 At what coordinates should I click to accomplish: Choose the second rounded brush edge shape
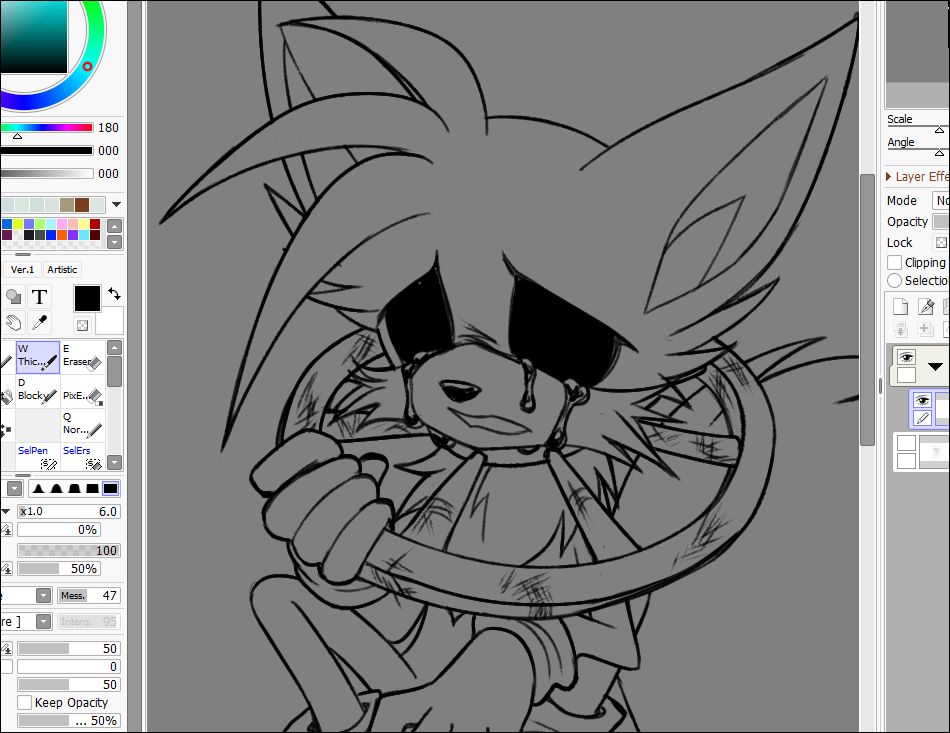coord(56,488)
